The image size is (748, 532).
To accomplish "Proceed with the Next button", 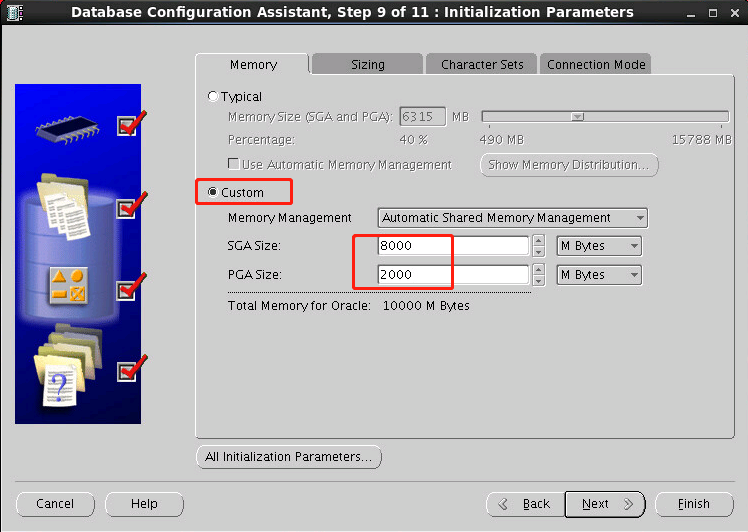I will [605, 504].
